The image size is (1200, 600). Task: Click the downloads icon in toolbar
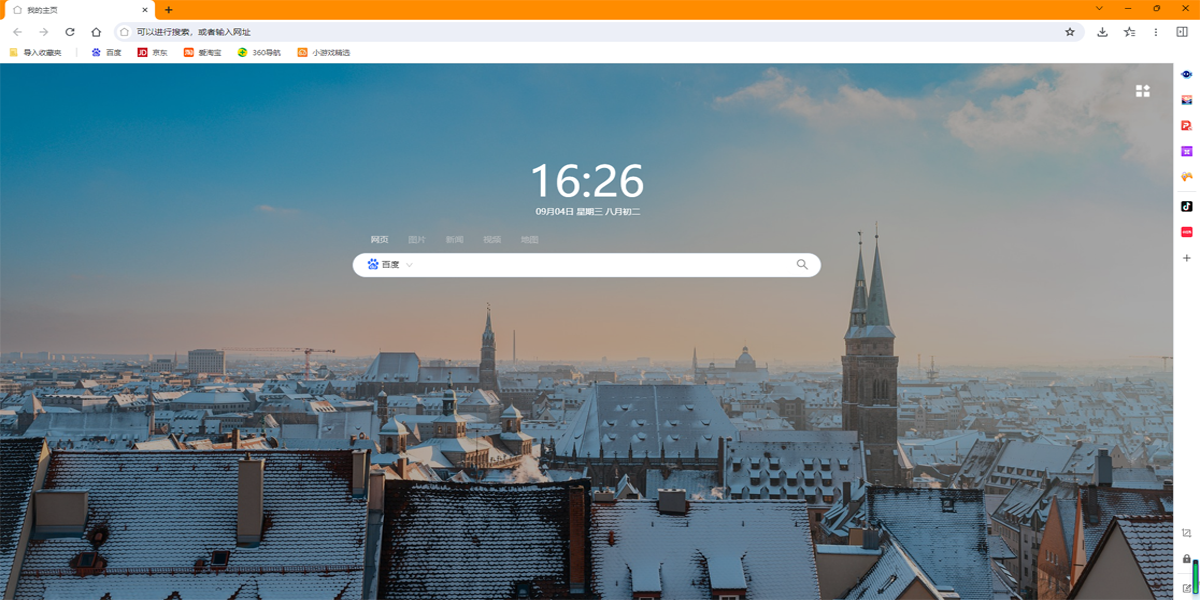point(1102,32)
